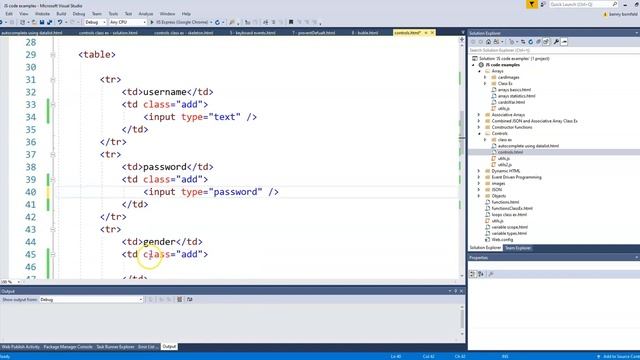Image resolution: width=640 pixels, height=360 pixels.
Task: Click the Sync with Active Document icon
Action: coord(522,42)
